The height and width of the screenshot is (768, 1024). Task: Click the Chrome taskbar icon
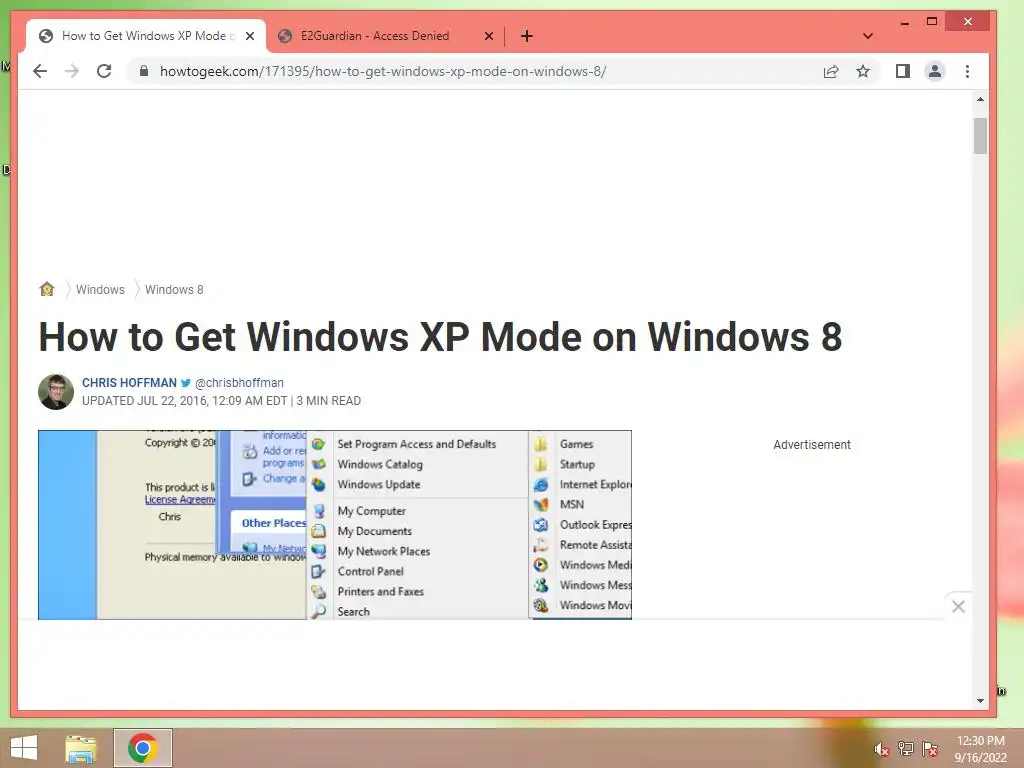(x=143, y=748)
